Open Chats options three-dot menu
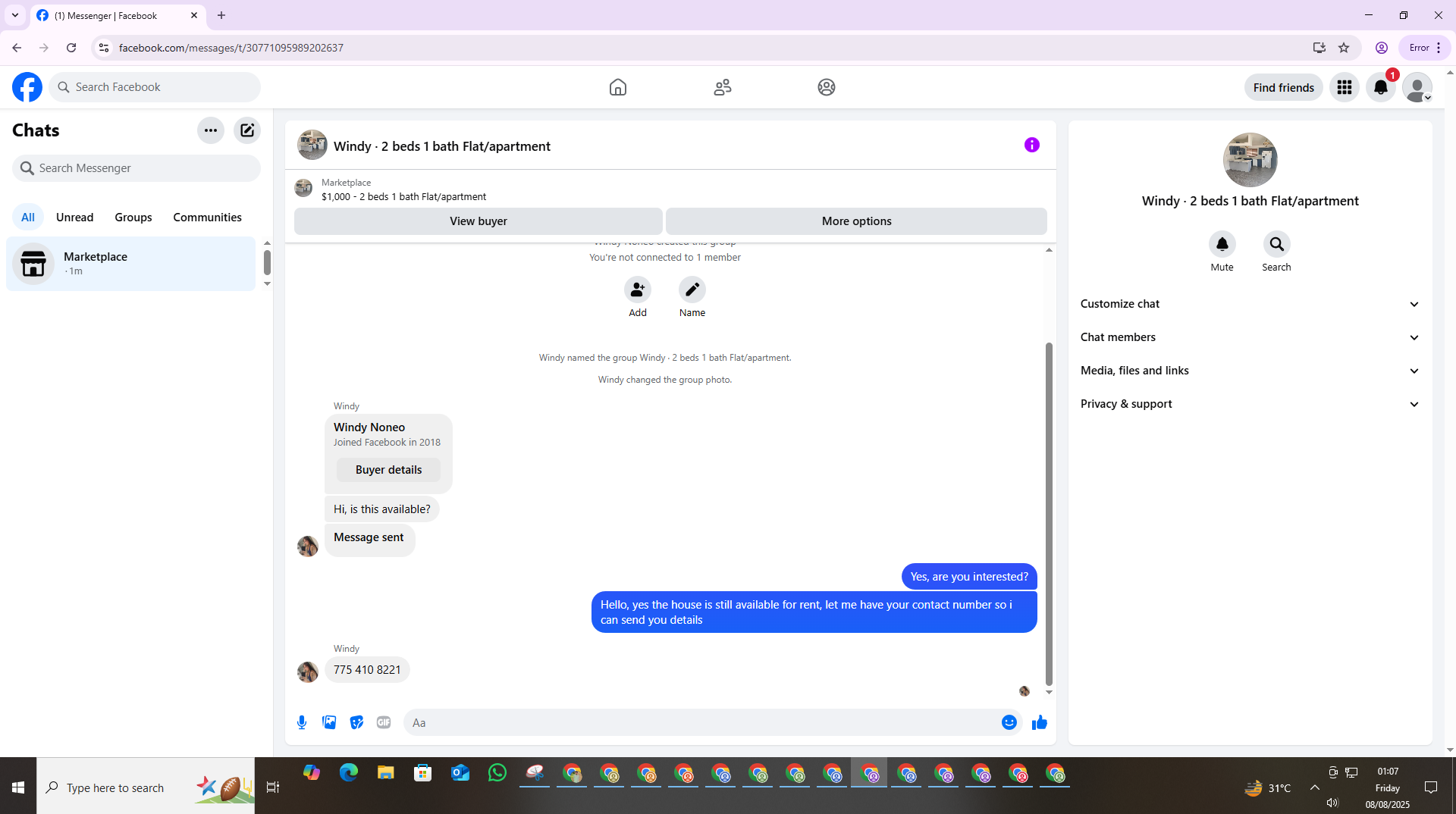The image size is (1456, 814). [x=211, y=130]
